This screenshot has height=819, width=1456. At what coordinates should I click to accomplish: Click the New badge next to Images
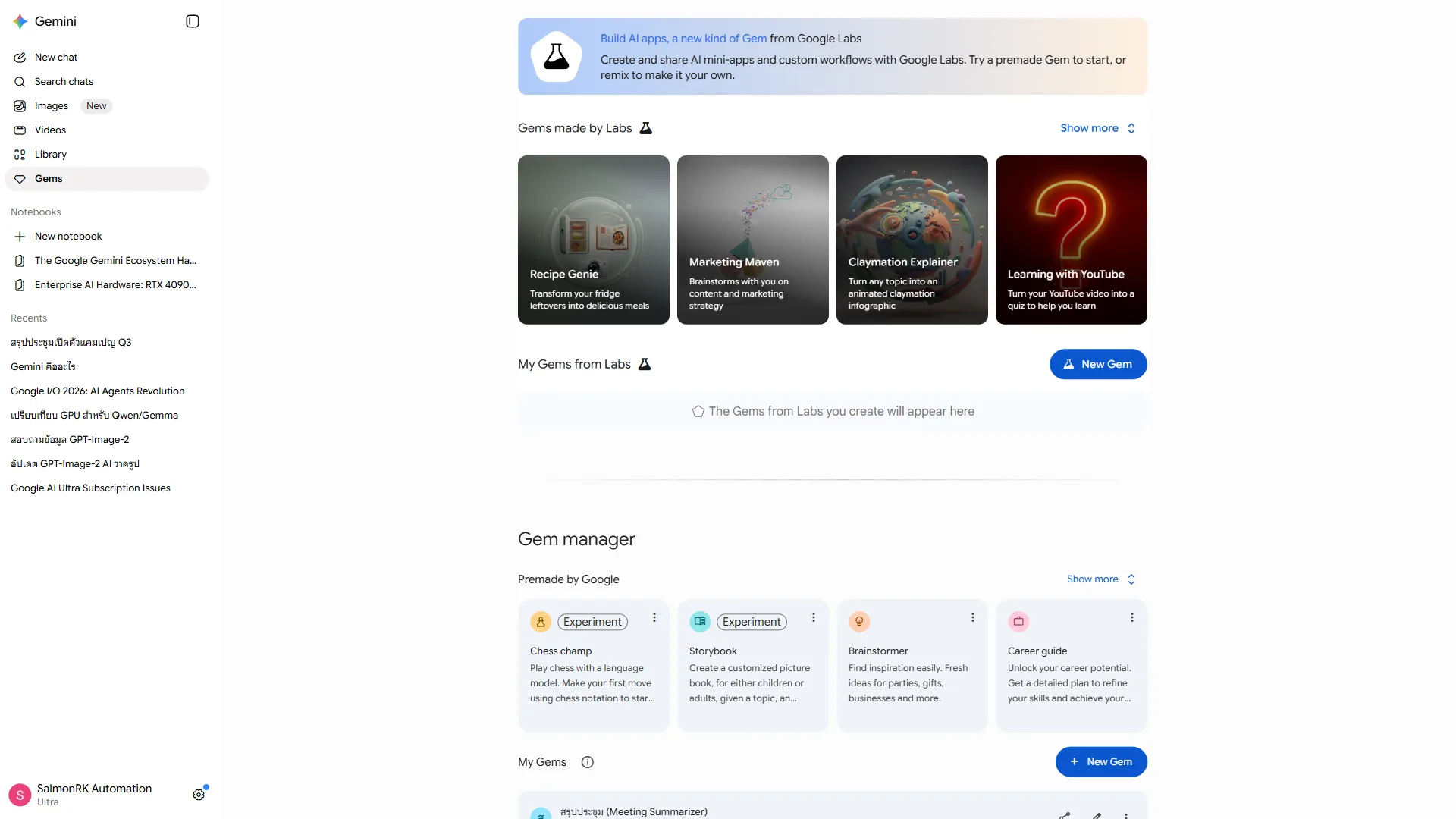click(96, 106)
